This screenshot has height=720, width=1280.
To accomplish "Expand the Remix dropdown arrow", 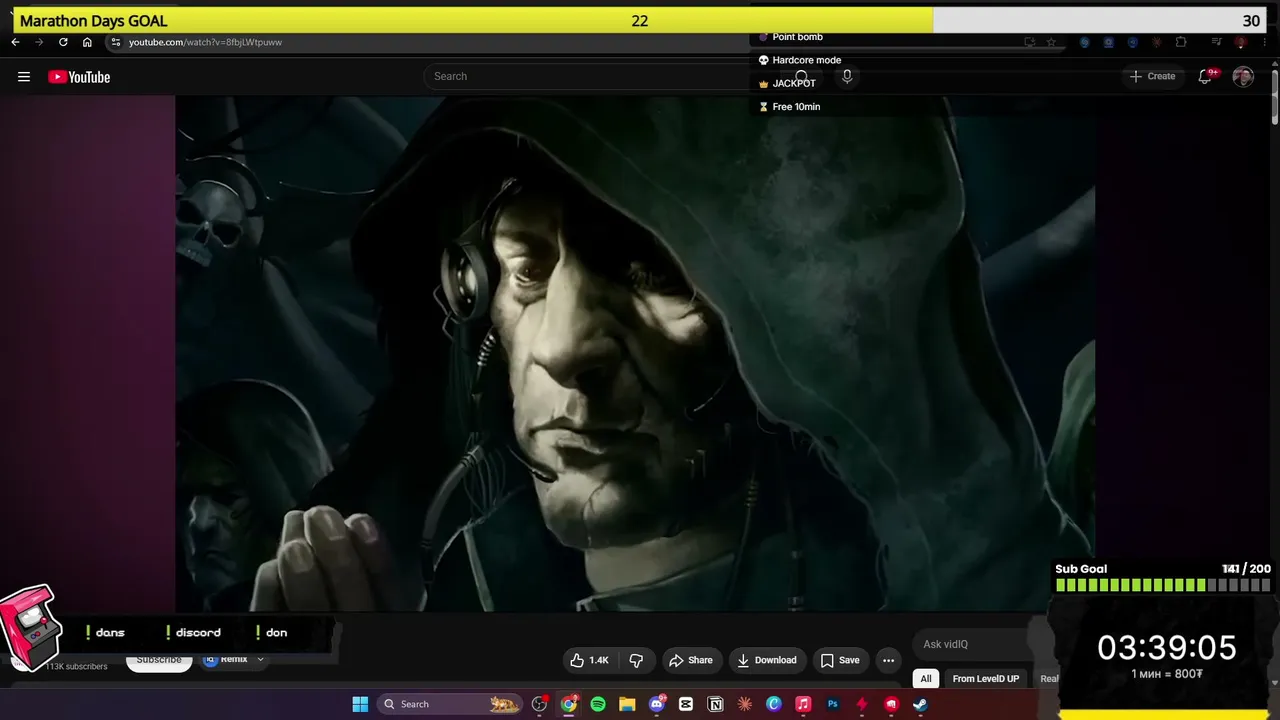I will [x=260, y=660].
